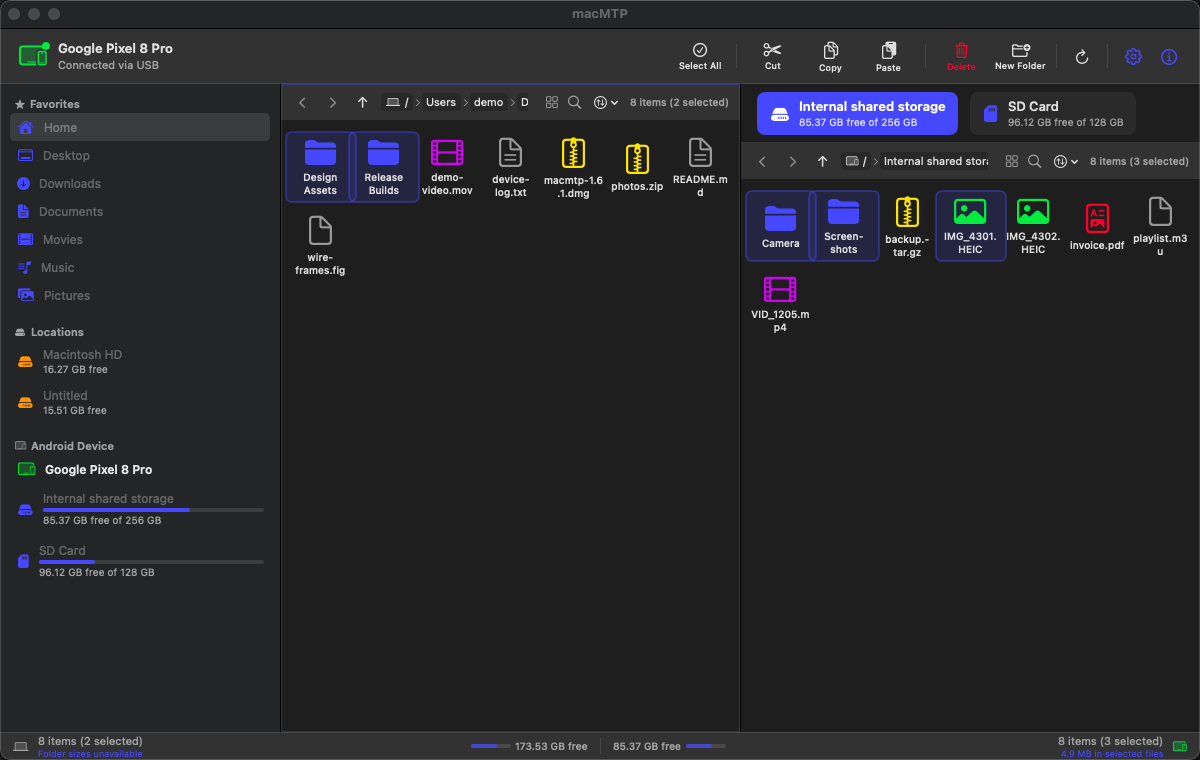Open Movies in Favorites sidebar
This screenshot has width=1200, height=760.
pos(140,239)
